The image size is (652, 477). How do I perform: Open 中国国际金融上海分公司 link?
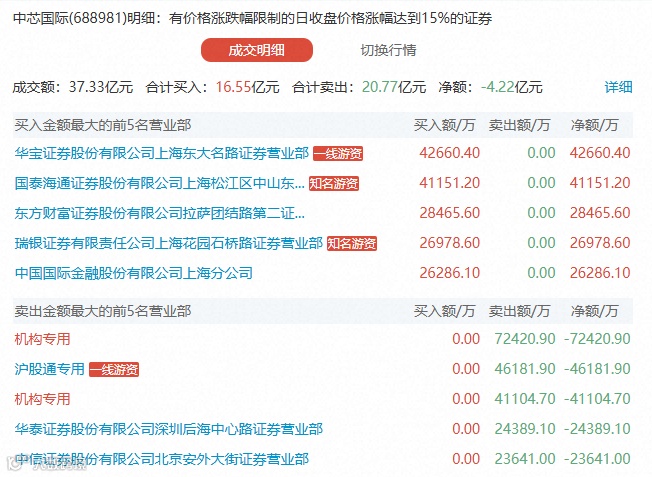point(133,273)
